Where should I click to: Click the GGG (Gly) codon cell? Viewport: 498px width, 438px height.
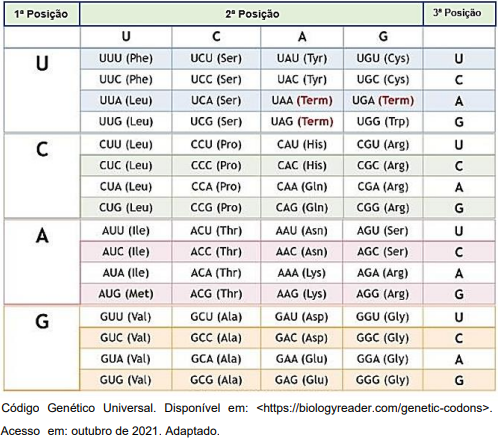383,380
